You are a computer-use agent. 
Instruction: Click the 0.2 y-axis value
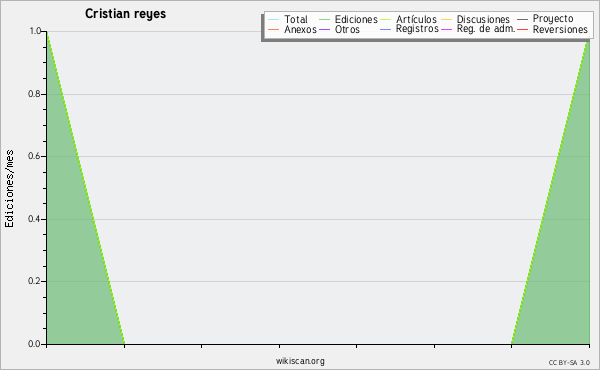tap(34, 281)
